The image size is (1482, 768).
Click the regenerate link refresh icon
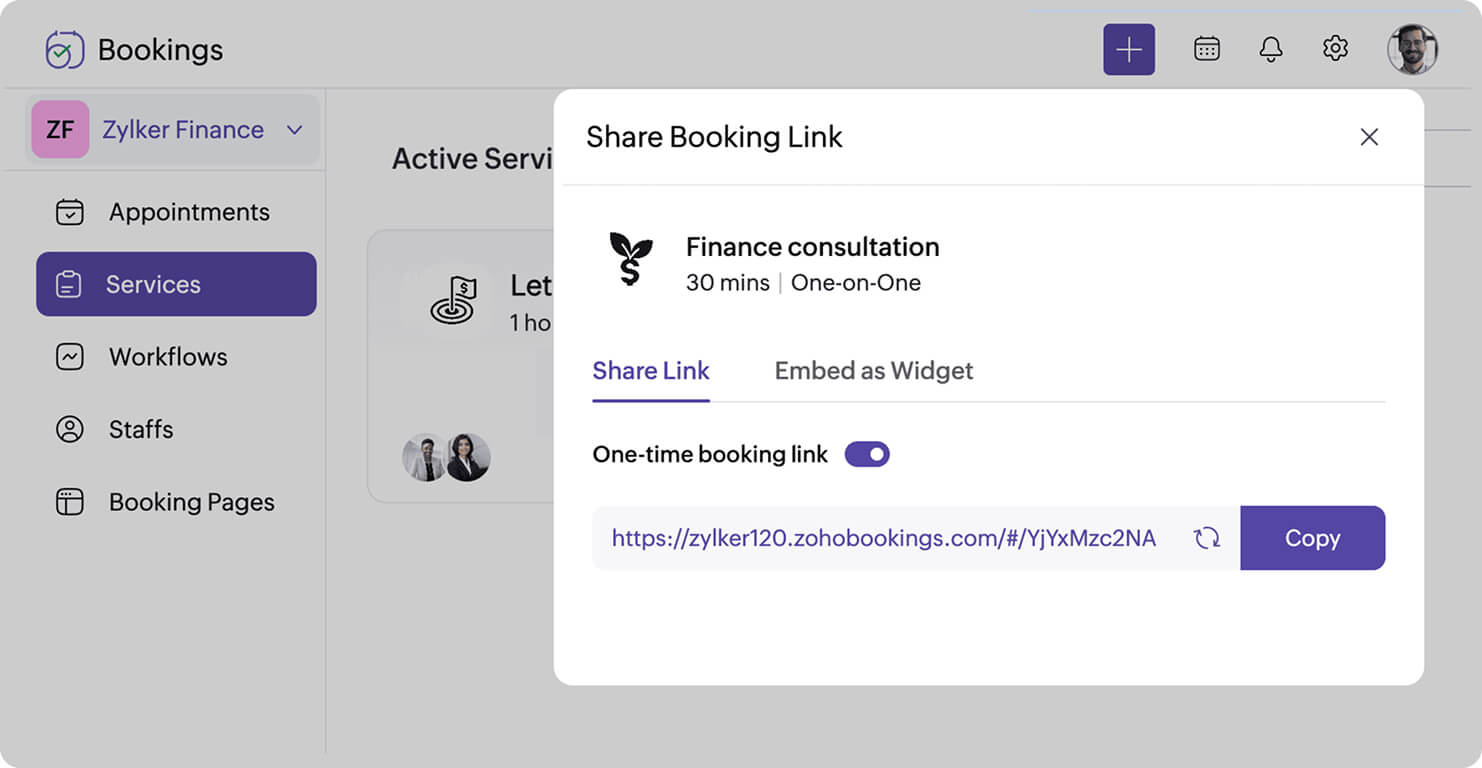(1207, 538)
